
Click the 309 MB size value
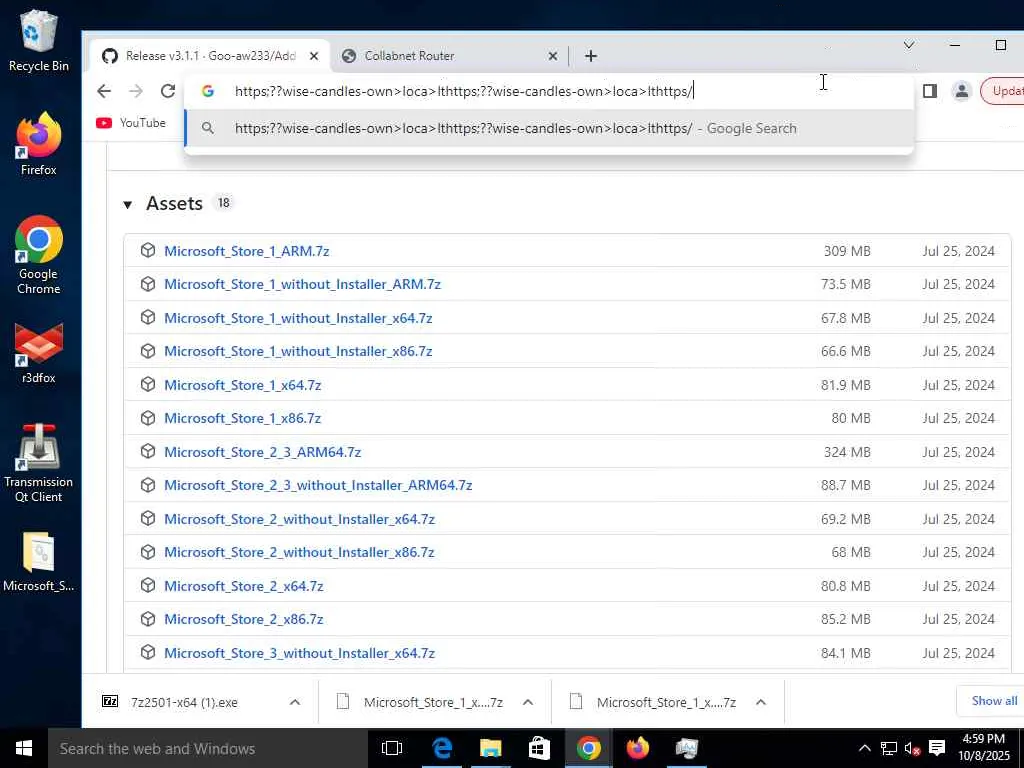click(x=847, y=251)
